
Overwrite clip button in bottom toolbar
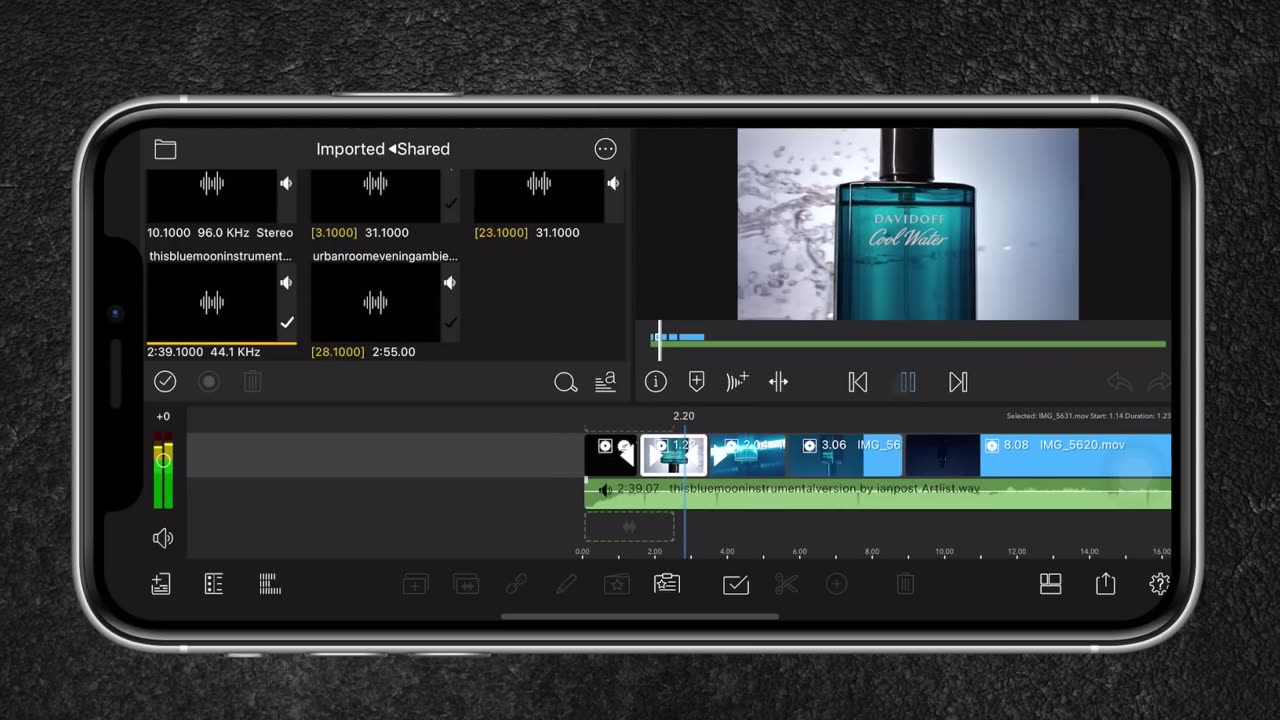(x=465, y=585)
